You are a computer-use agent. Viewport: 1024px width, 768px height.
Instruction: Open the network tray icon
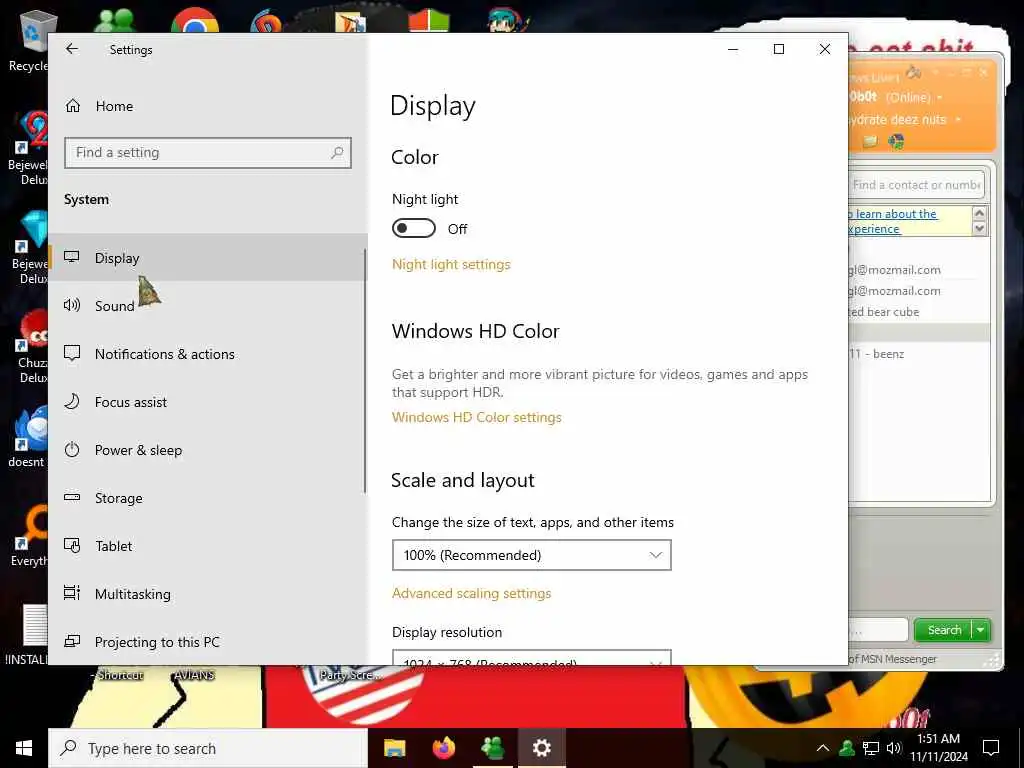tap(871, 748)
